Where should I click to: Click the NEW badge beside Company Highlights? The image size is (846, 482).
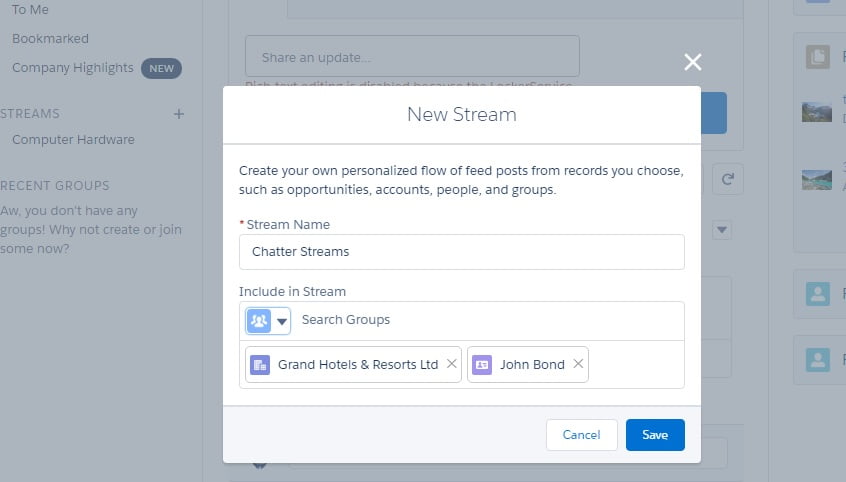(x=161, y=69)
